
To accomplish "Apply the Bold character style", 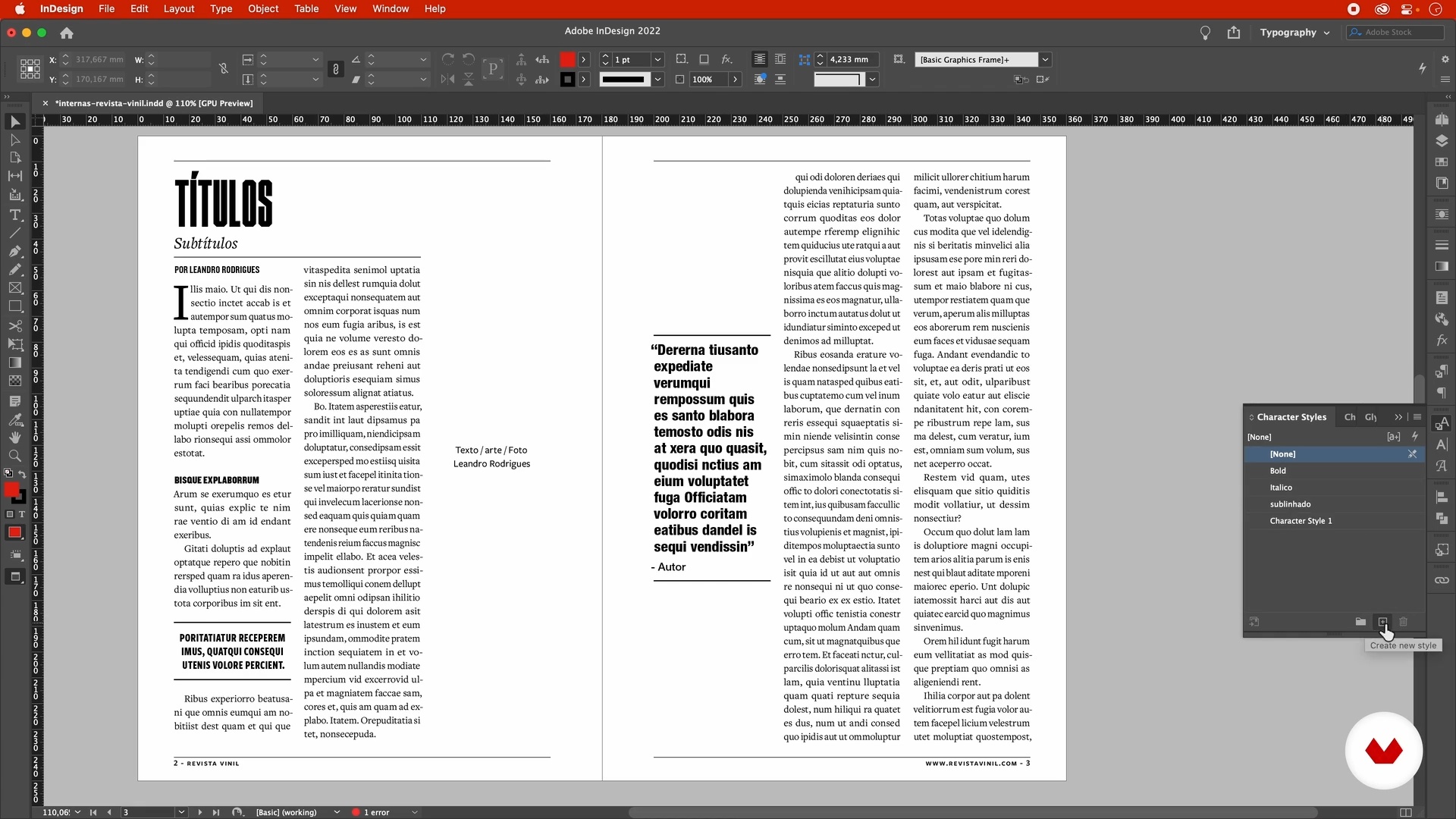I will 1334,471.
